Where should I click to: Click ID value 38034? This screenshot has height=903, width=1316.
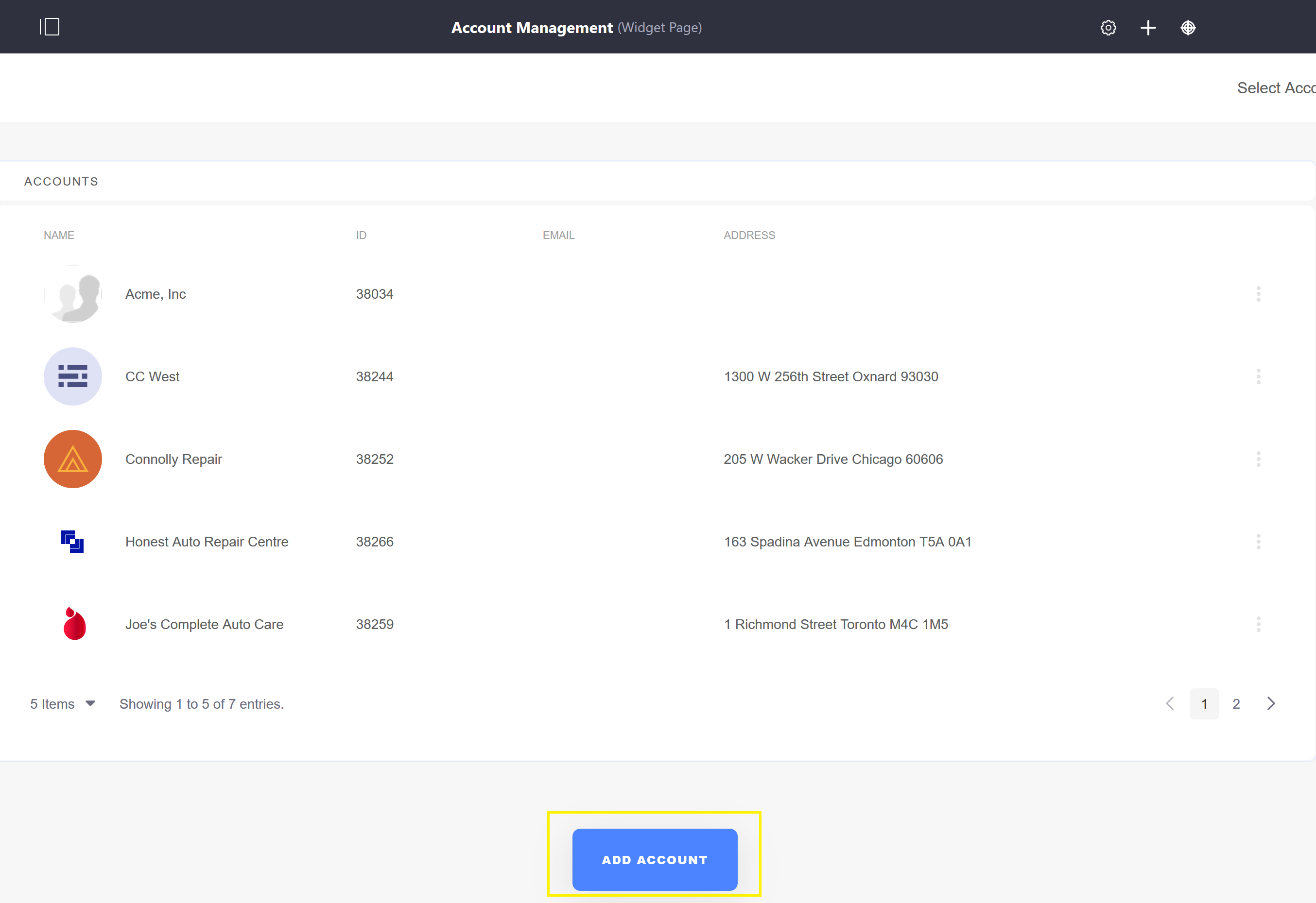[x=375, y=294]
